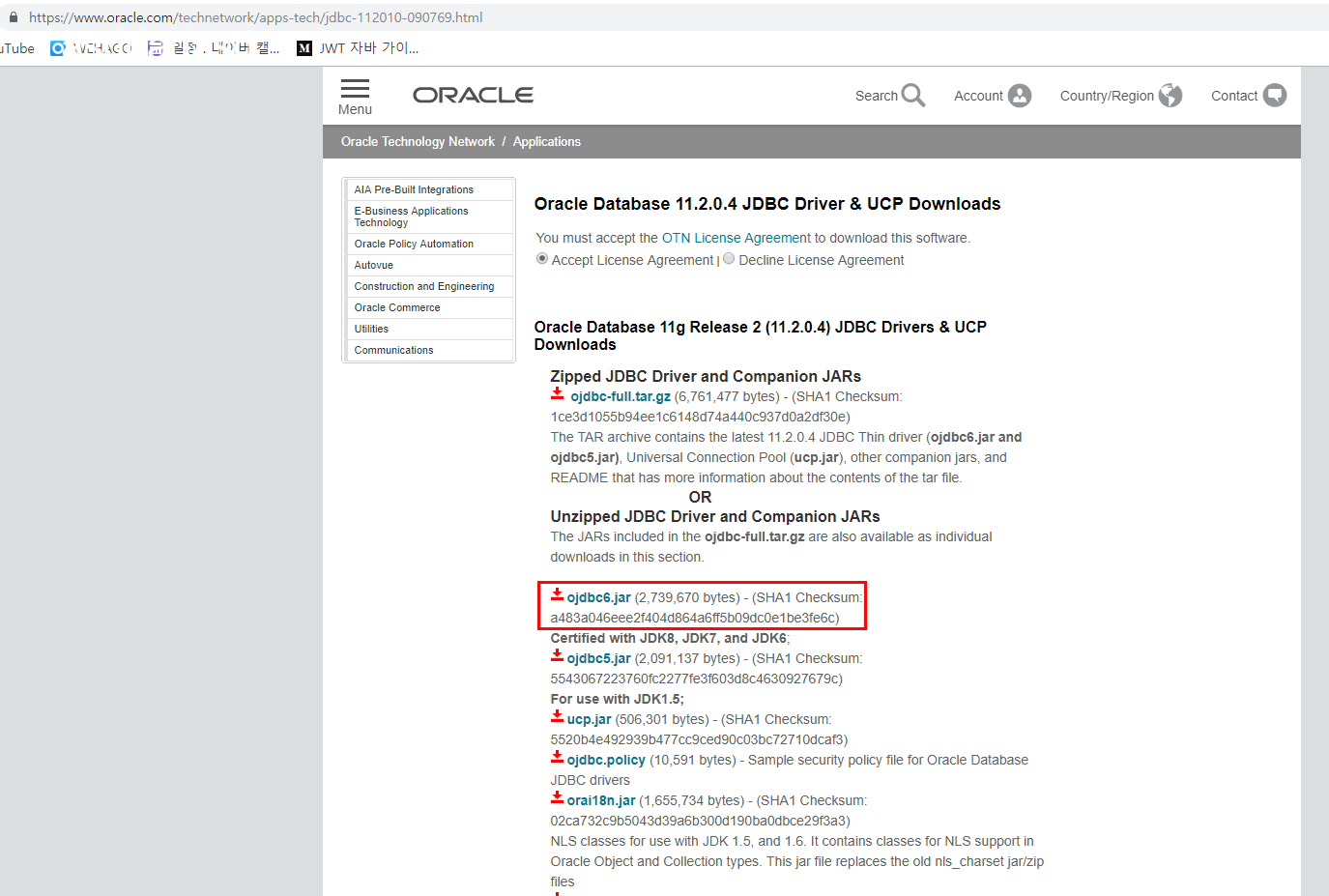Click heading 'Zipped JDBC Driver and Companion JARs'
Screen dimensions: 1329x896
tap(706, 376)
